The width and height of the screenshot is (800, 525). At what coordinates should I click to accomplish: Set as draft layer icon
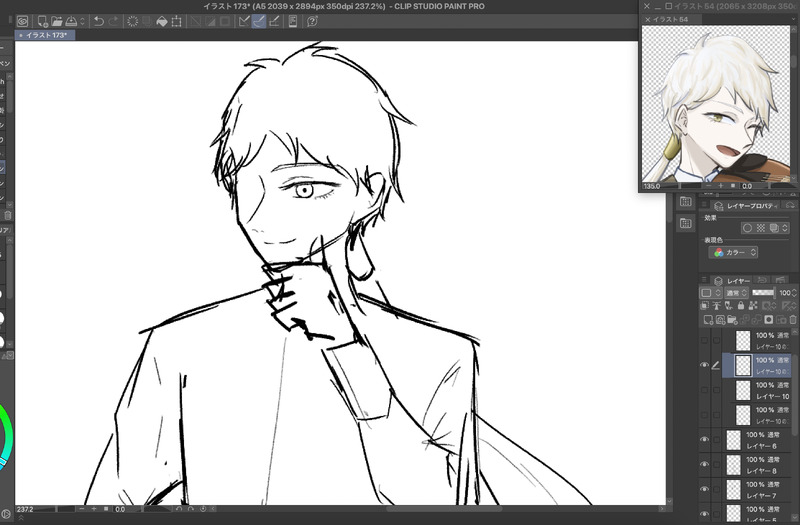[729, 306]
